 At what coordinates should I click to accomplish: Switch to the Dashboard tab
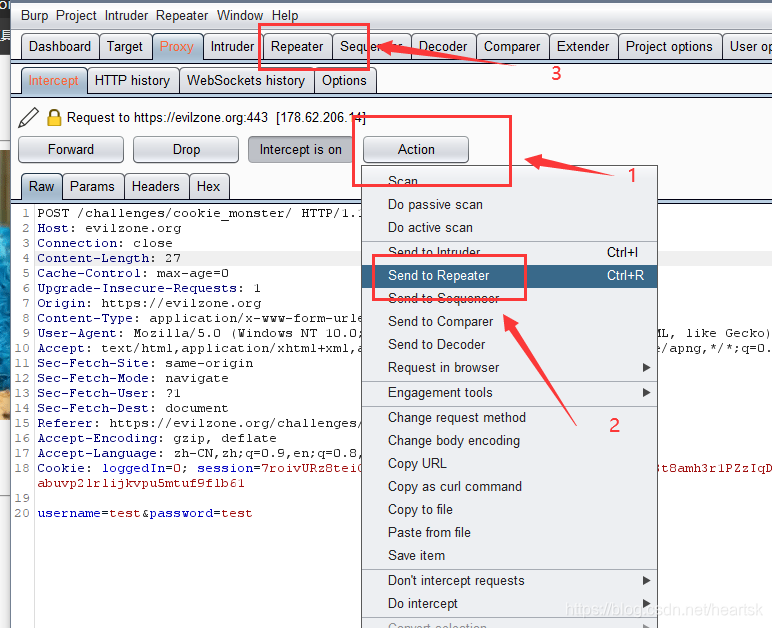(x=60, y=47)
